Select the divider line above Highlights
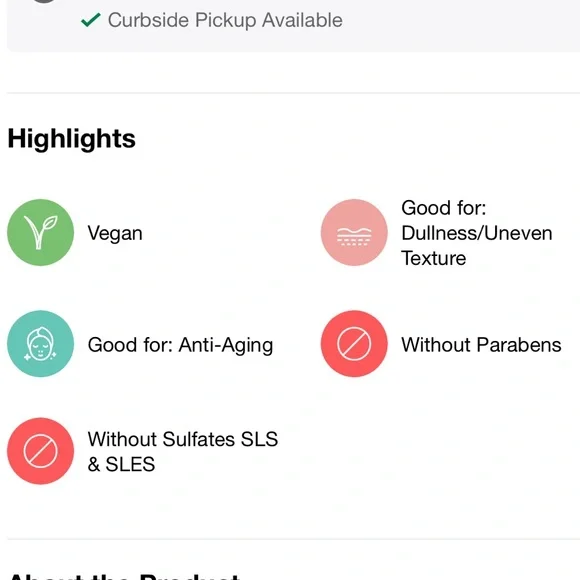 pos(293,93)
